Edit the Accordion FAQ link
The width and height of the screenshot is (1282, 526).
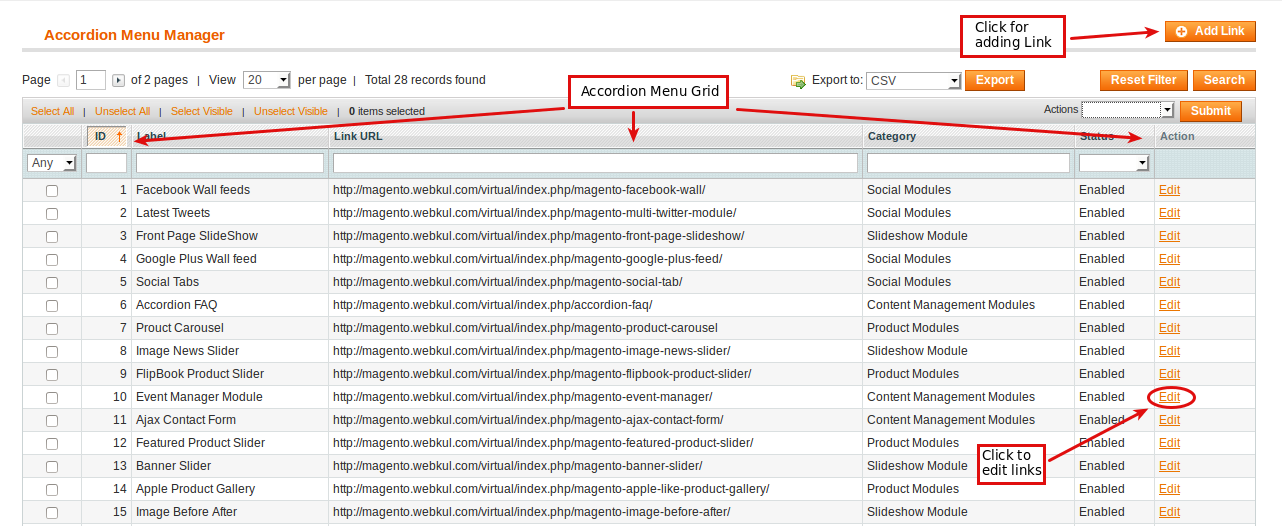[1169, 305]
